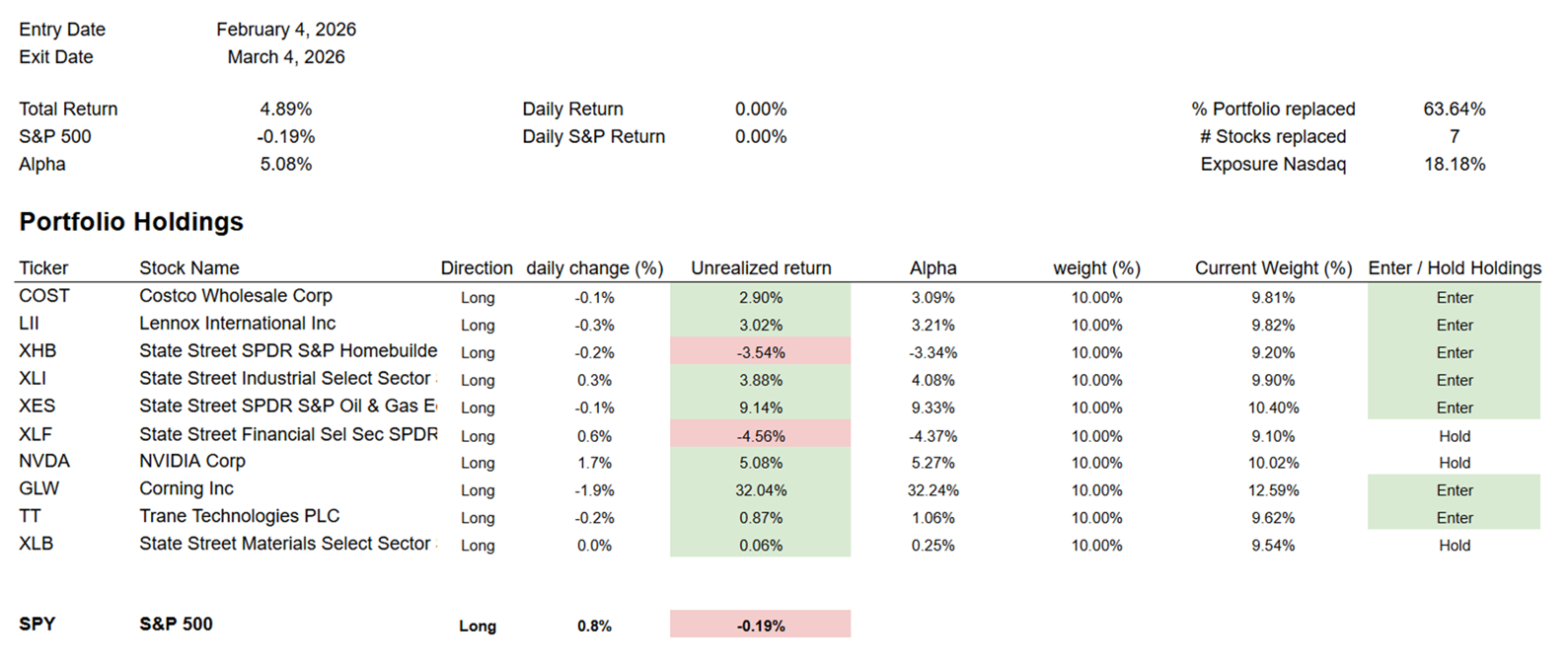Click the Current Weight (%) column header

pos(1273,268)
